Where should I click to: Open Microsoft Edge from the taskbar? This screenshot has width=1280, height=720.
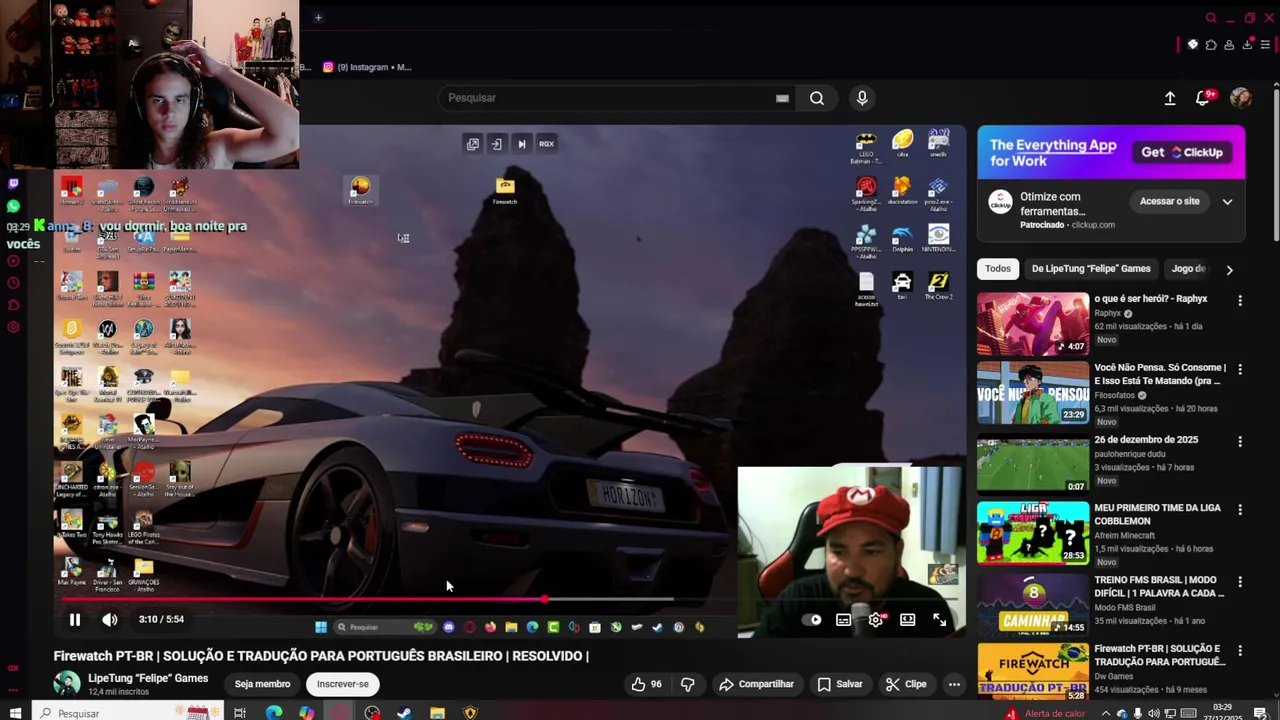click(274, 713)
